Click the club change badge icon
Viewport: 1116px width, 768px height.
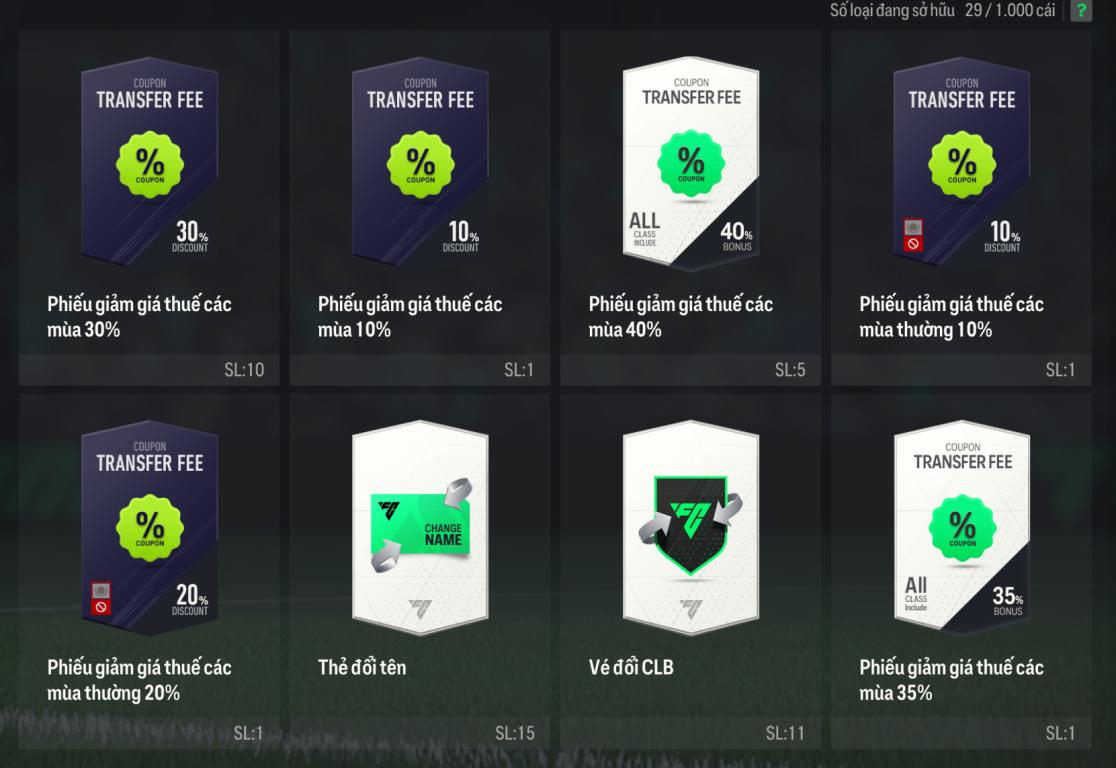[x=690, y=525]
